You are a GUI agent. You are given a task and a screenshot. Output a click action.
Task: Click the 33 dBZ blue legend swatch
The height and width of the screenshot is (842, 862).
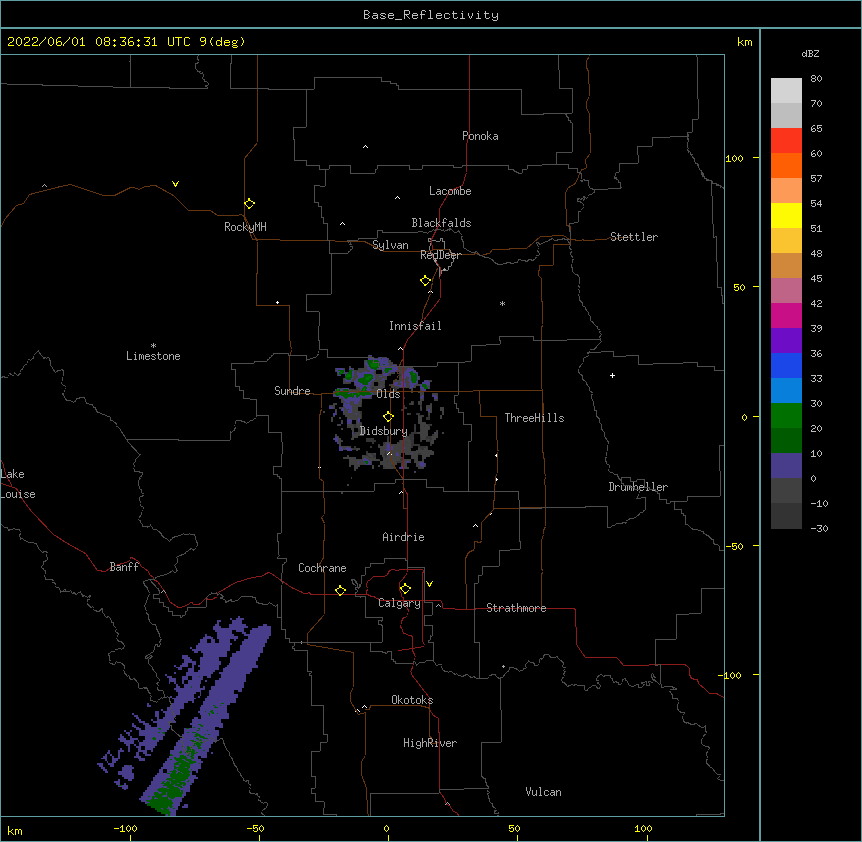point(786,390)
